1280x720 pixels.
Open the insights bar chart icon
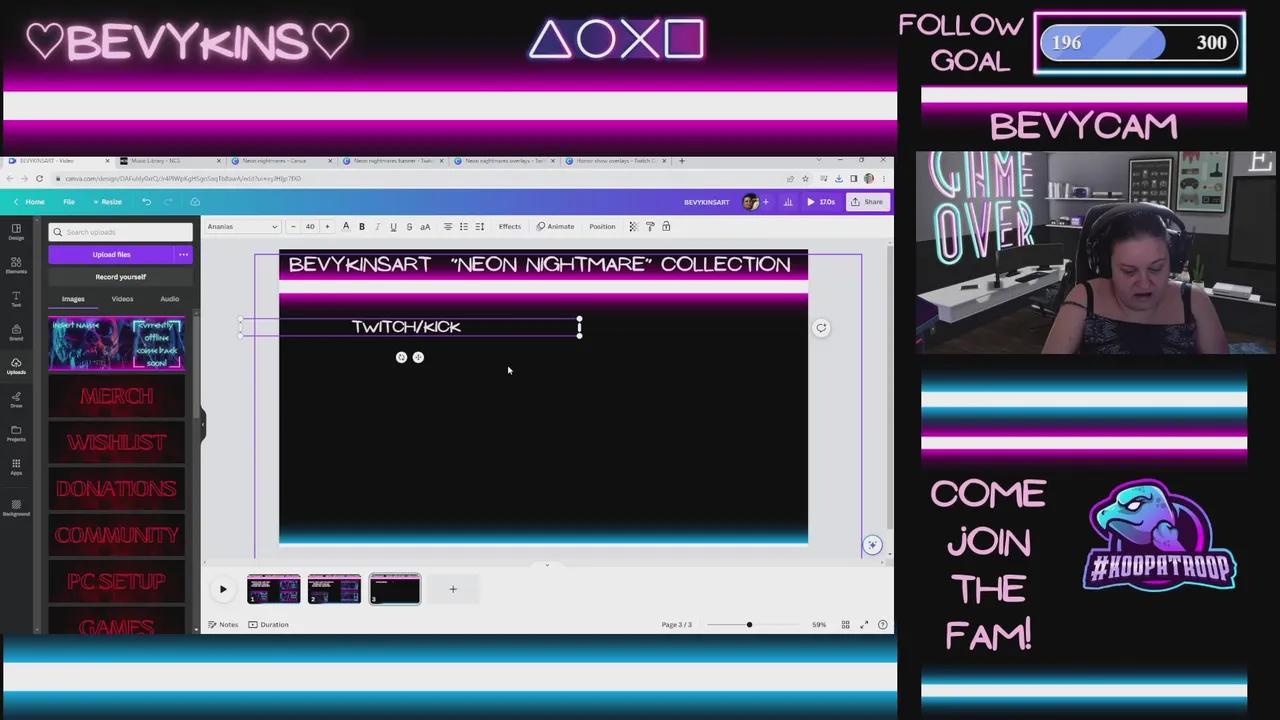(788, 202)
